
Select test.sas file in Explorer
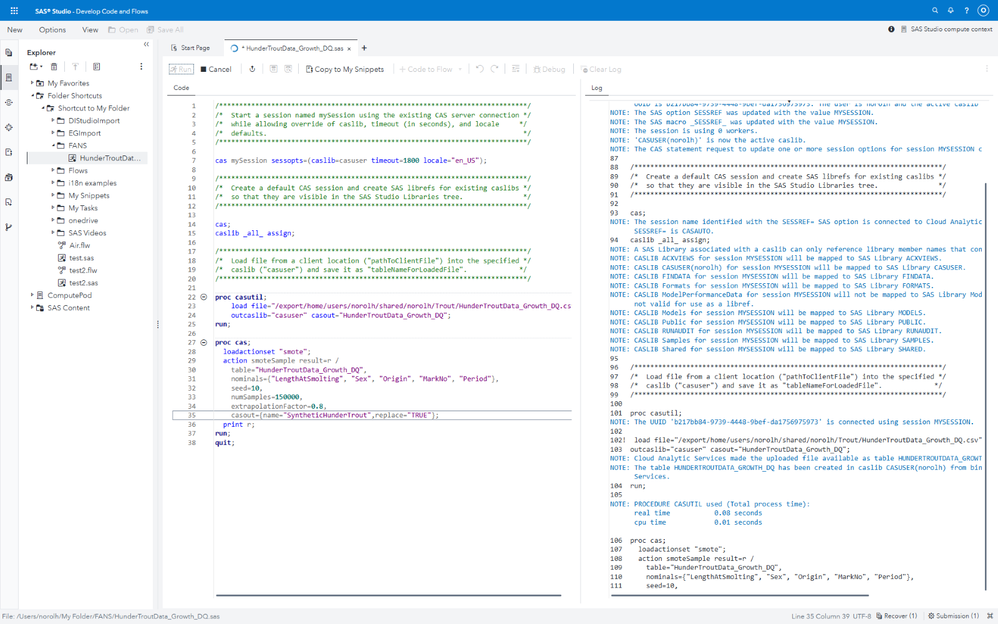[81, 258]
